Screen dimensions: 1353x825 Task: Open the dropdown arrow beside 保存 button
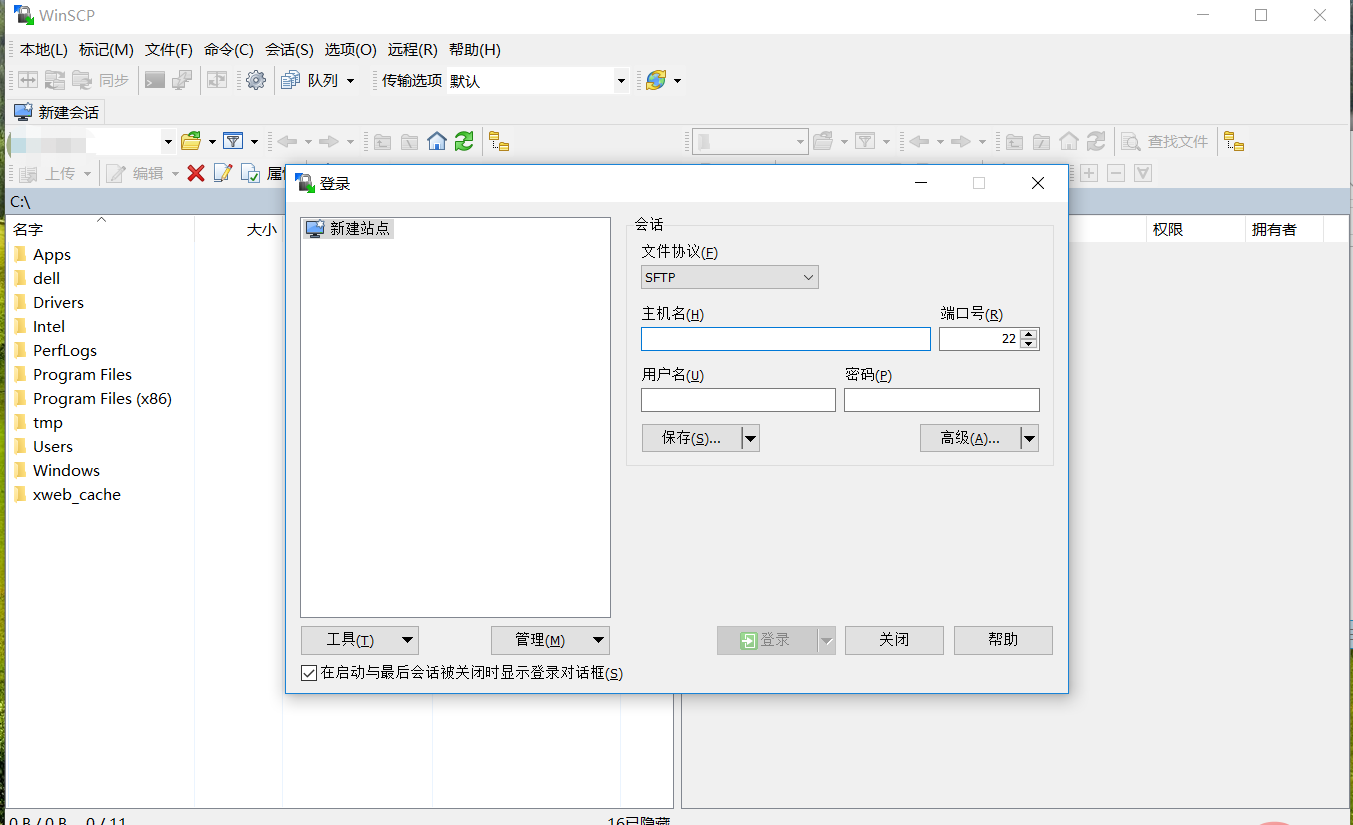tap(750, 438)
